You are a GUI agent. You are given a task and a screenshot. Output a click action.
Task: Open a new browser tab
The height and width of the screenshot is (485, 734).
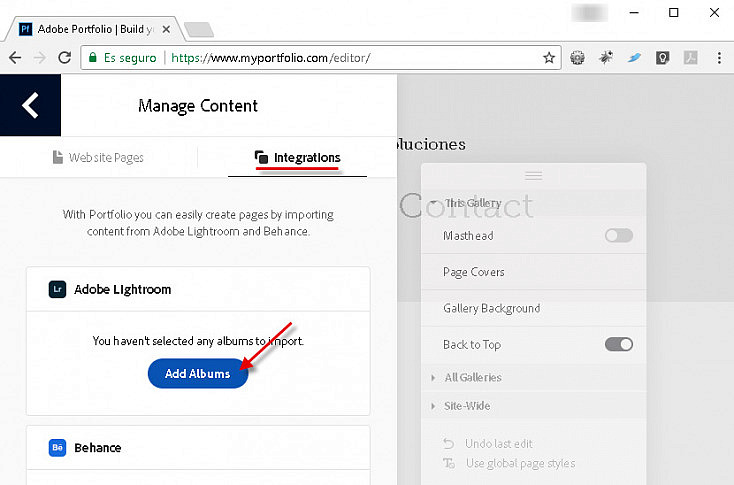point(199,29)
